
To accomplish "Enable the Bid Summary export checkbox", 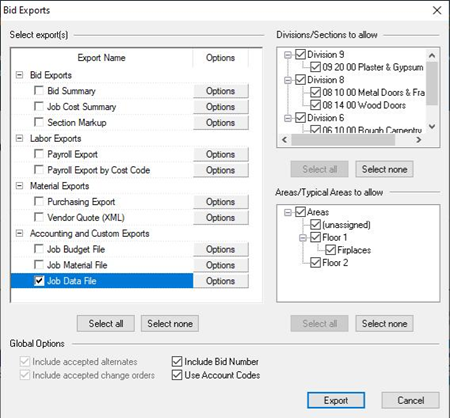I will pos(39,90).
